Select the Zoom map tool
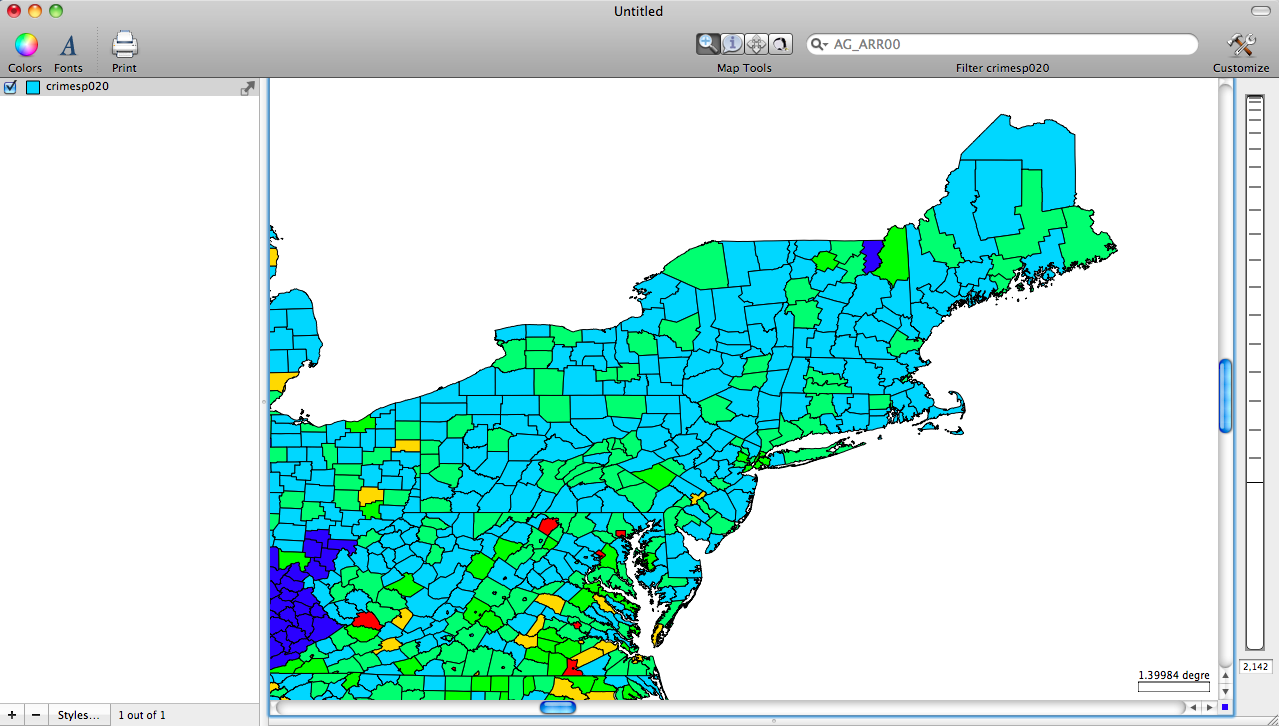Viewport: 1279px width, 726px height. click(708, 43)
